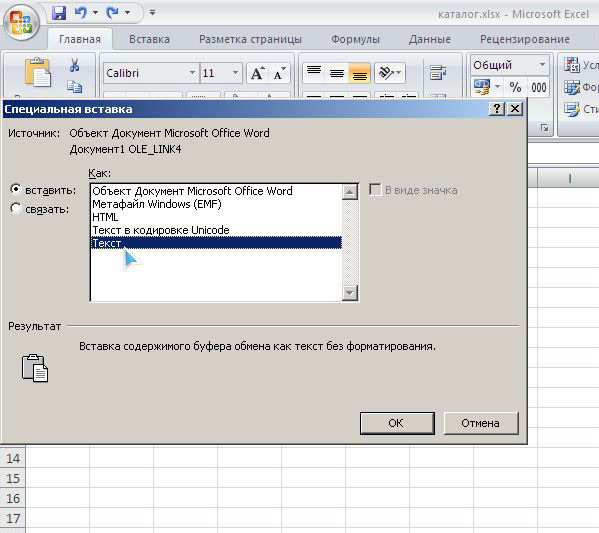The image size is (599, 533).
Task: Apply the accounting number format
Action: coord(482,87)
